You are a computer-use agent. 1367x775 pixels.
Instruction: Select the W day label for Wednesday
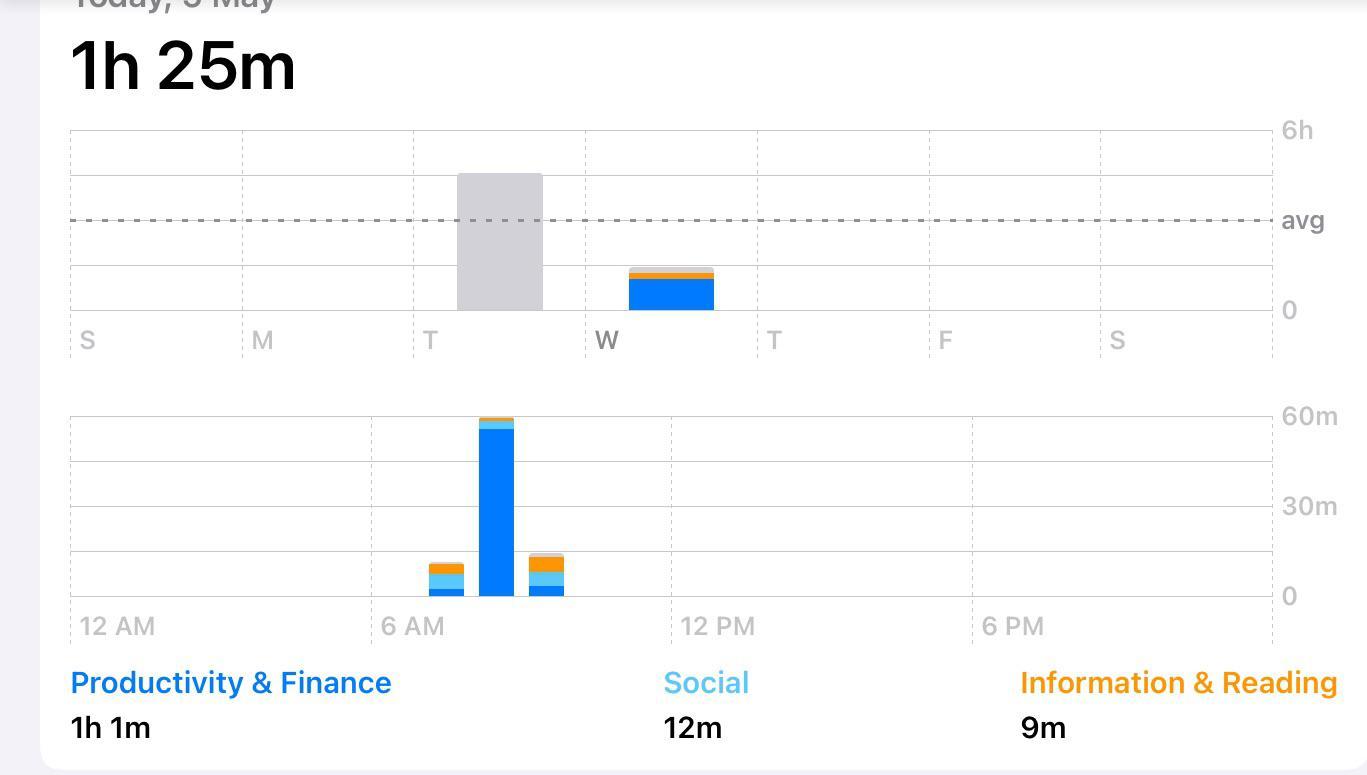point(606,340)
